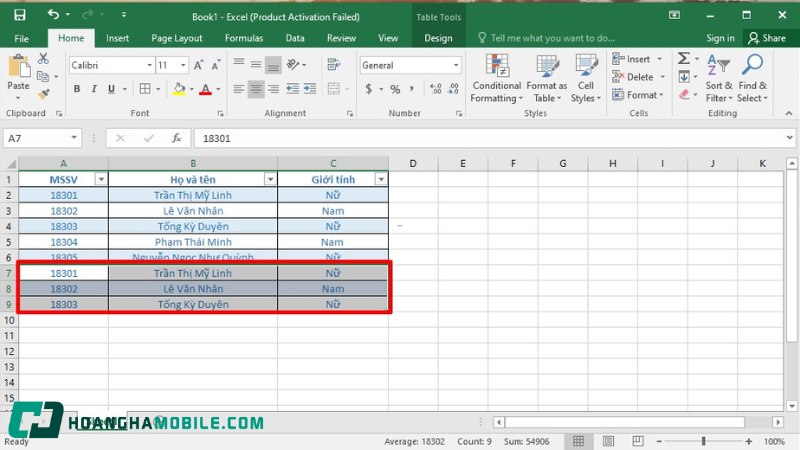
Task: Apply Comma Style number format
Action: point(411,89)
